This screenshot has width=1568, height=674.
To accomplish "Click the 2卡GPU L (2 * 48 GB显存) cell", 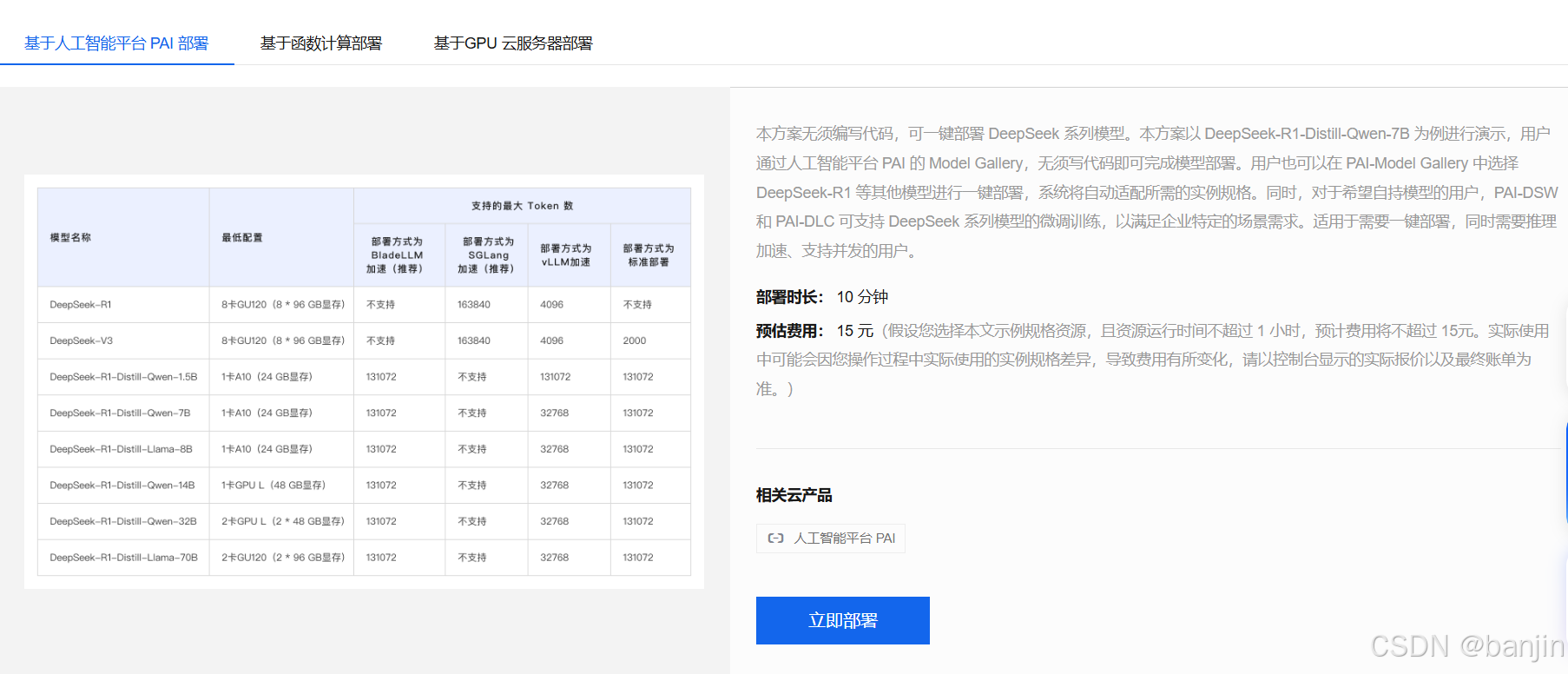I will pos(283,521).
